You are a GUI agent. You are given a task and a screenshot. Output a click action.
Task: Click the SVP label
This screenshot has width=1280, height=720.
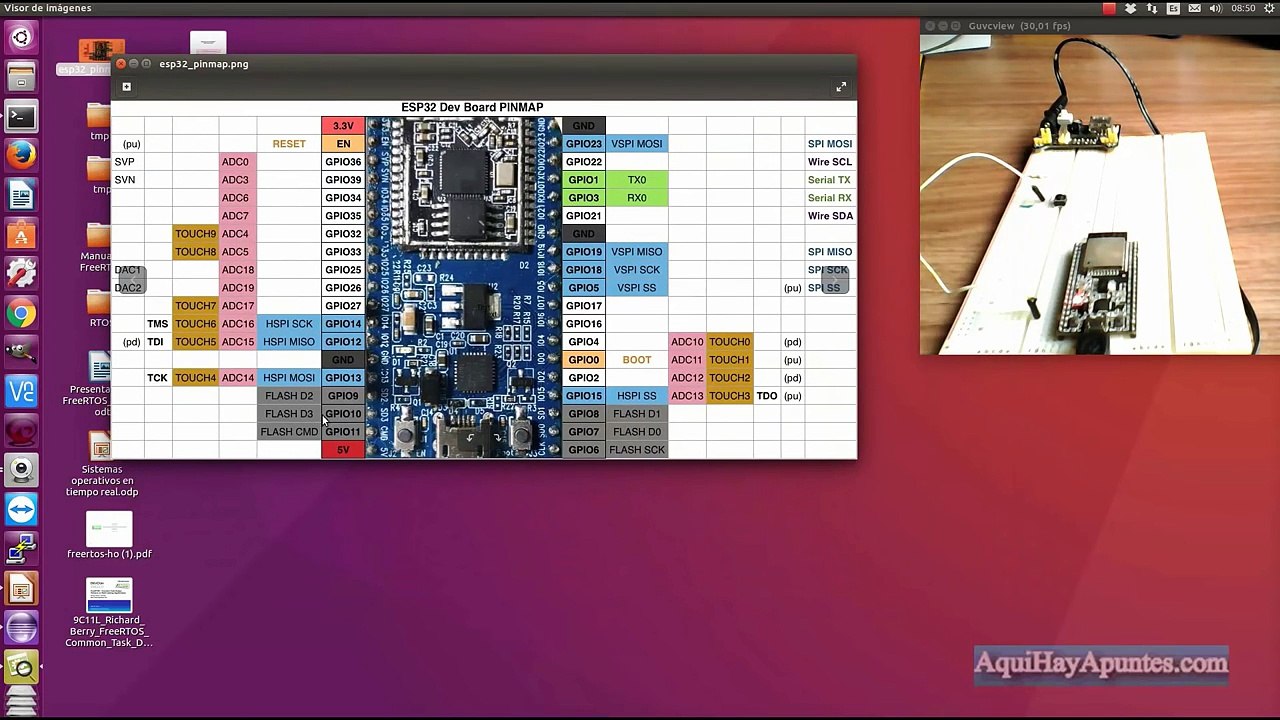coord(124,162)
